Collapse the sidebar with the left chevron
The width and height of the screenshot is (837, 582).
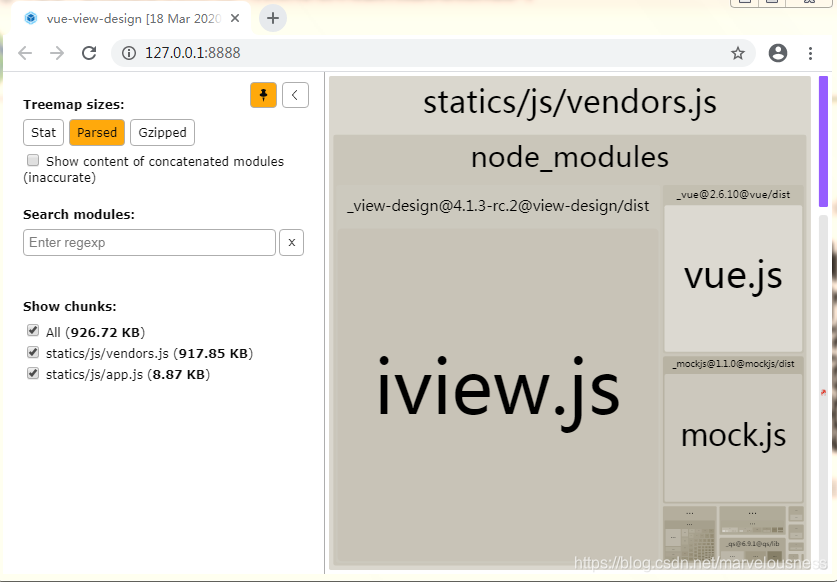coord(295,95)
